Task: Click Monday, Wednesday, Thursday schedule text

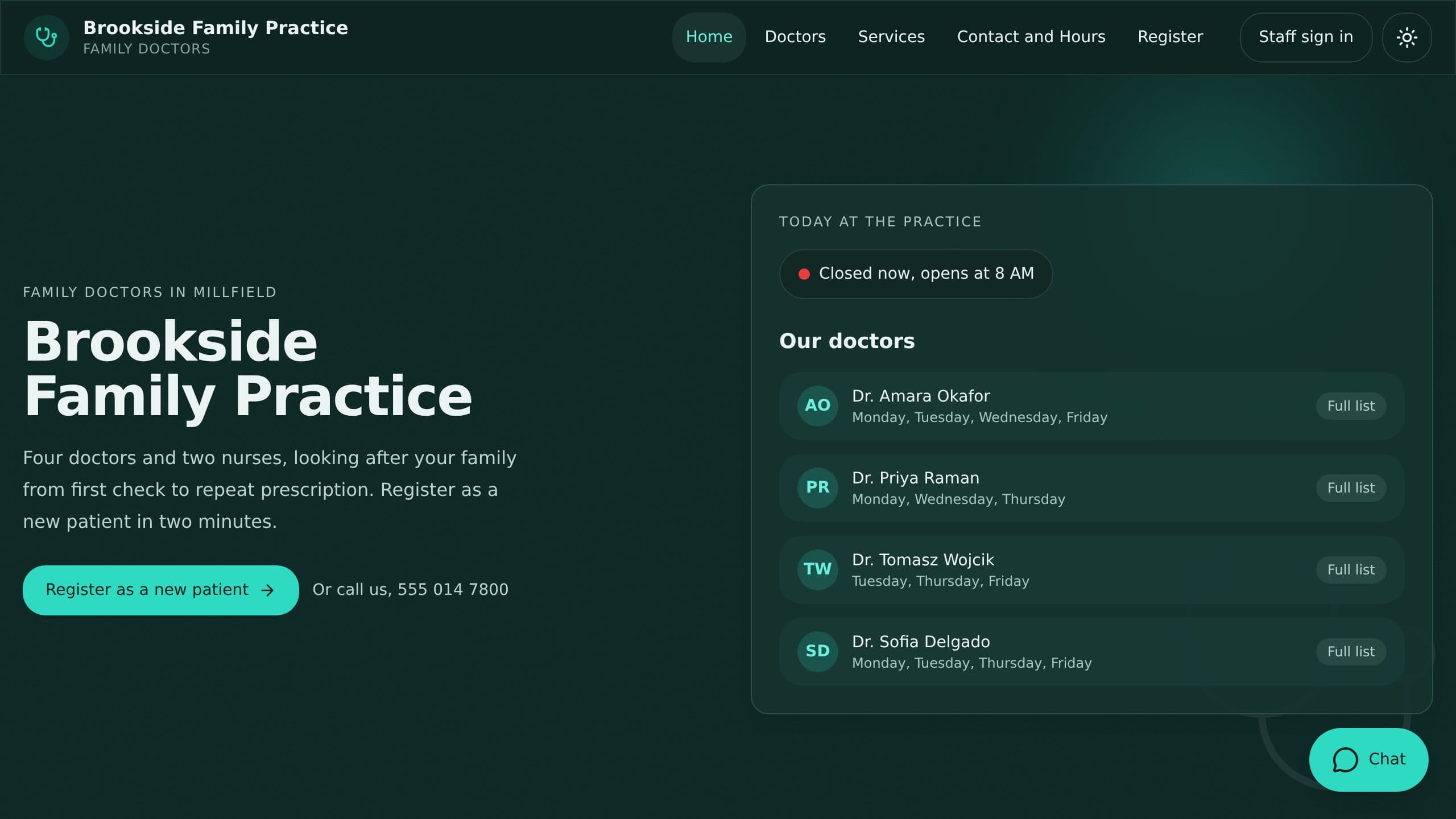Action: pyautogui.click(x=958, y=499)
